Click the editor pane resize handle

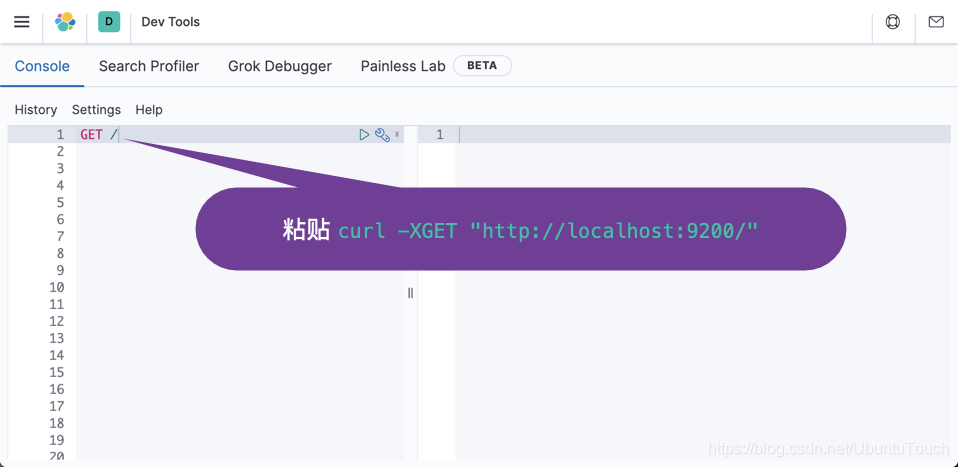click(411, 293)
